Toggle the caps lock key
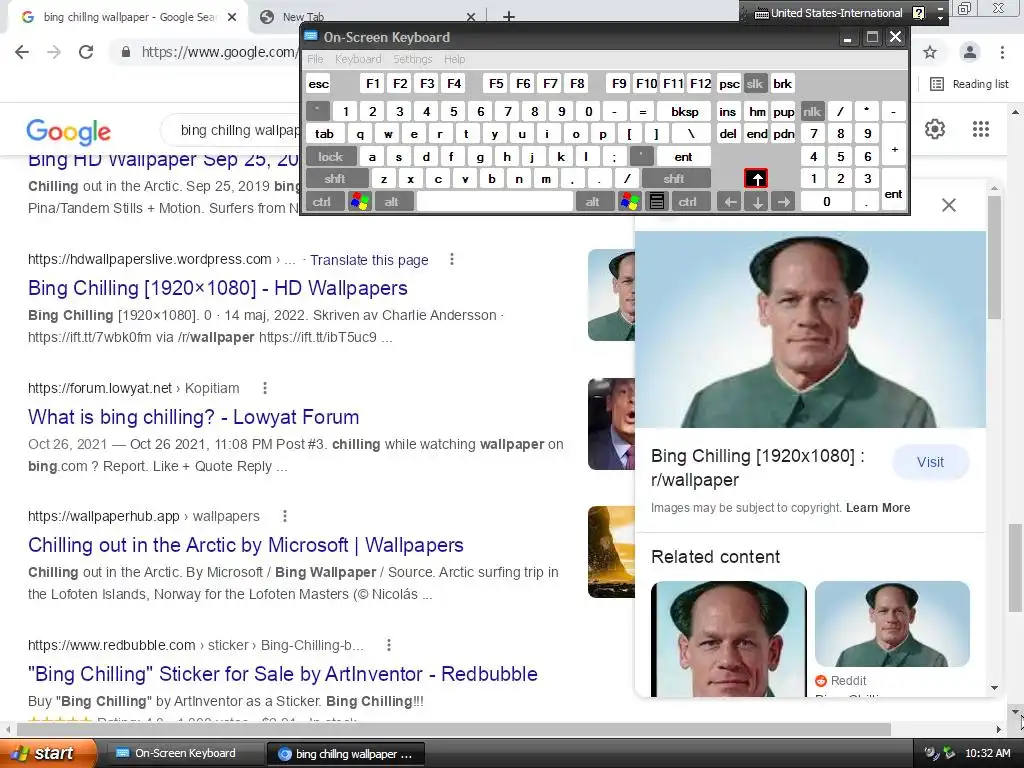 pos(330,157)
